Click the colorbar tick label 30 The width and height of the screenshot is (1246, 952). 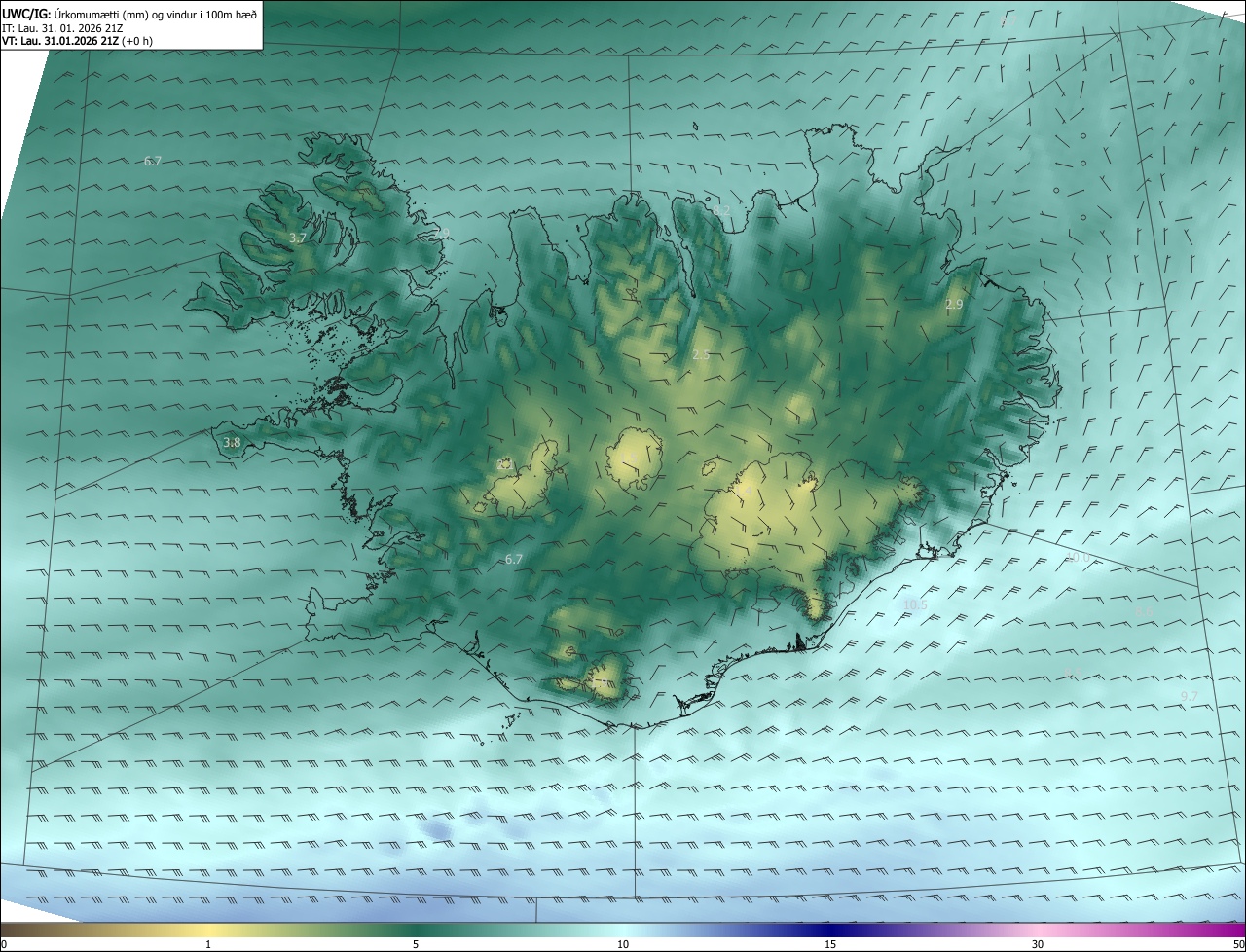[x=1038, y=944]
